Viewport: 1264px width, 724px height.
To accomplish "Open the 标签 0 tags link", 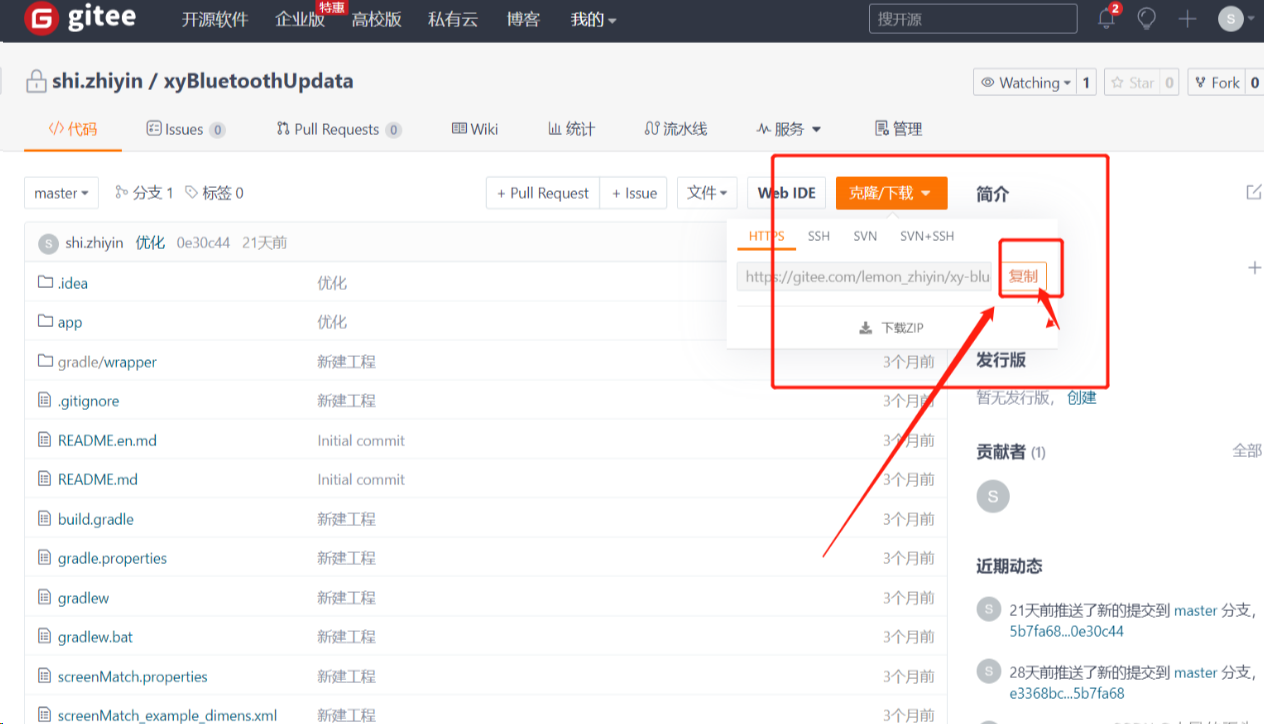I will click(214, 193).
